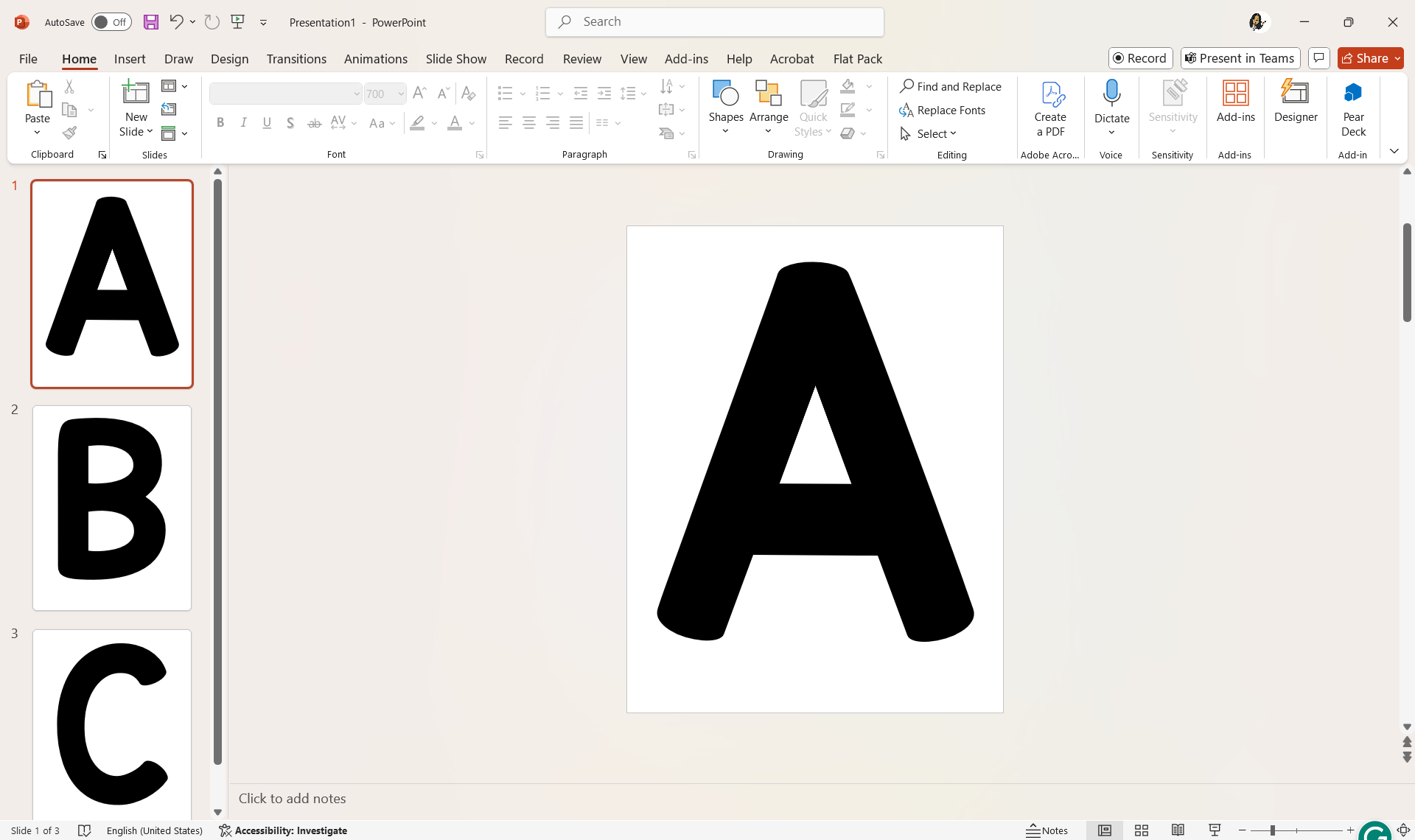Open Find and Replace

click(x=951, y=86)
